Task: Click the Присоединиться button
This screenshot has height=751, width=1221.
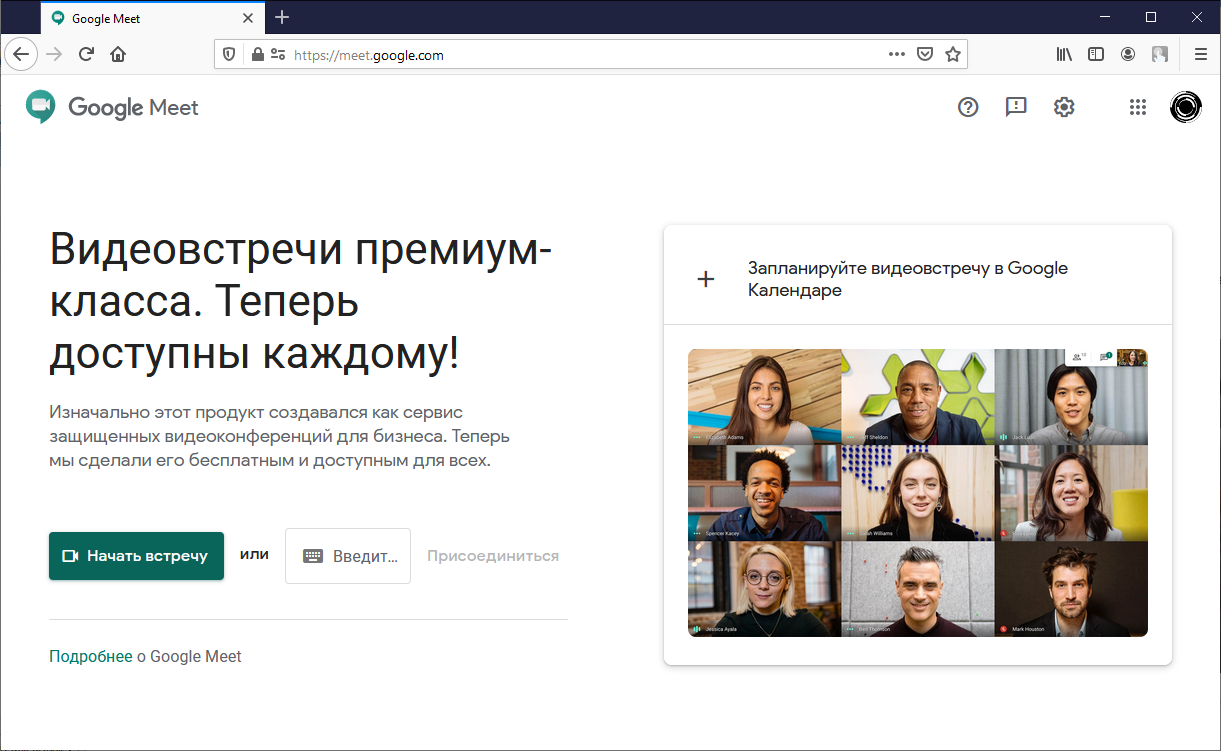Action: 493,556
